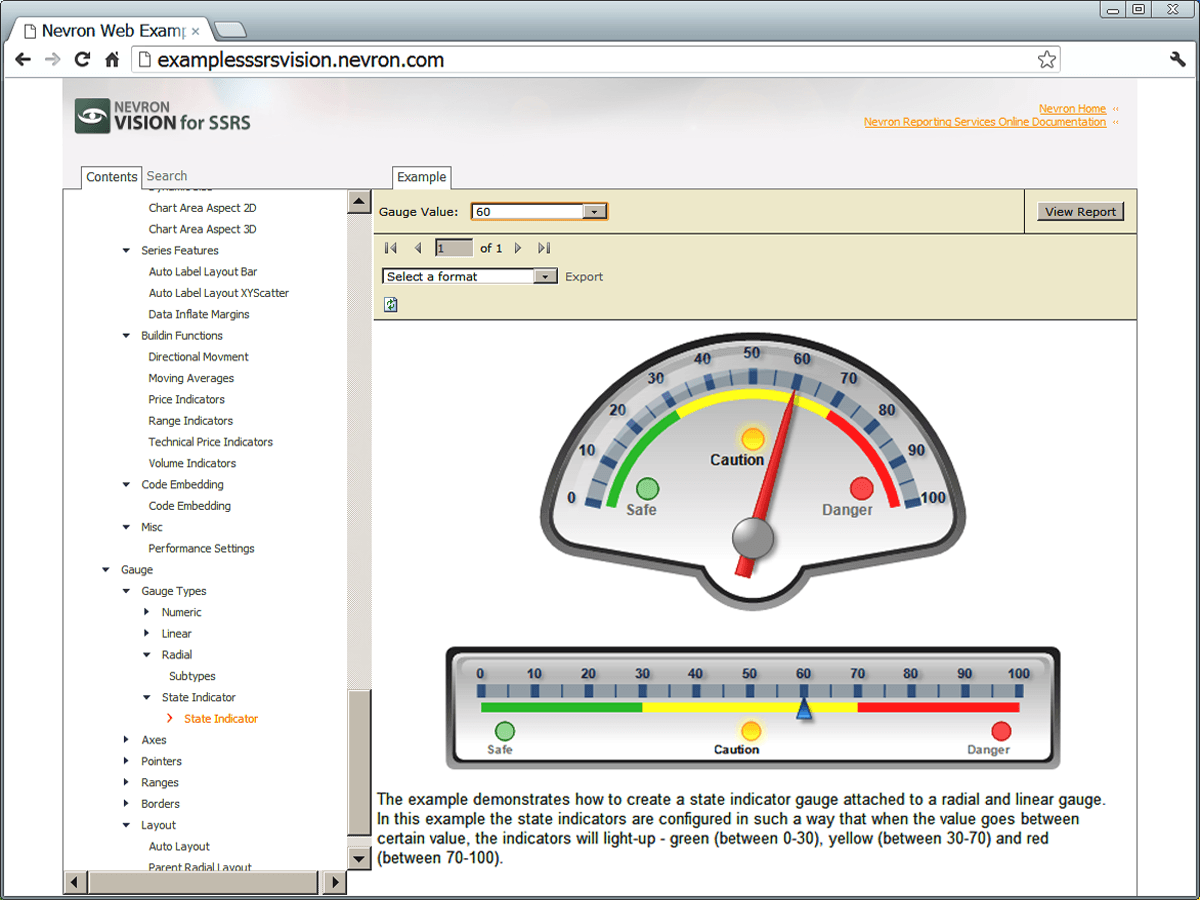Open Nevron Reporting Services Online Documentation
The image size is (1200, 900).
[985, 122]
